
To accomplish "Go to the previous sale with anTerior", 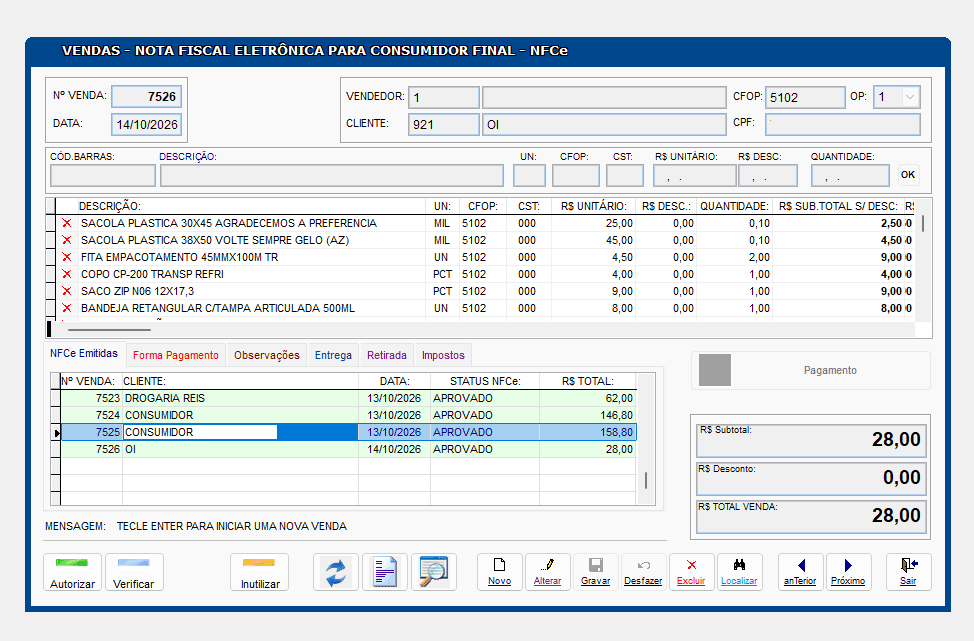I will [800, 572].
